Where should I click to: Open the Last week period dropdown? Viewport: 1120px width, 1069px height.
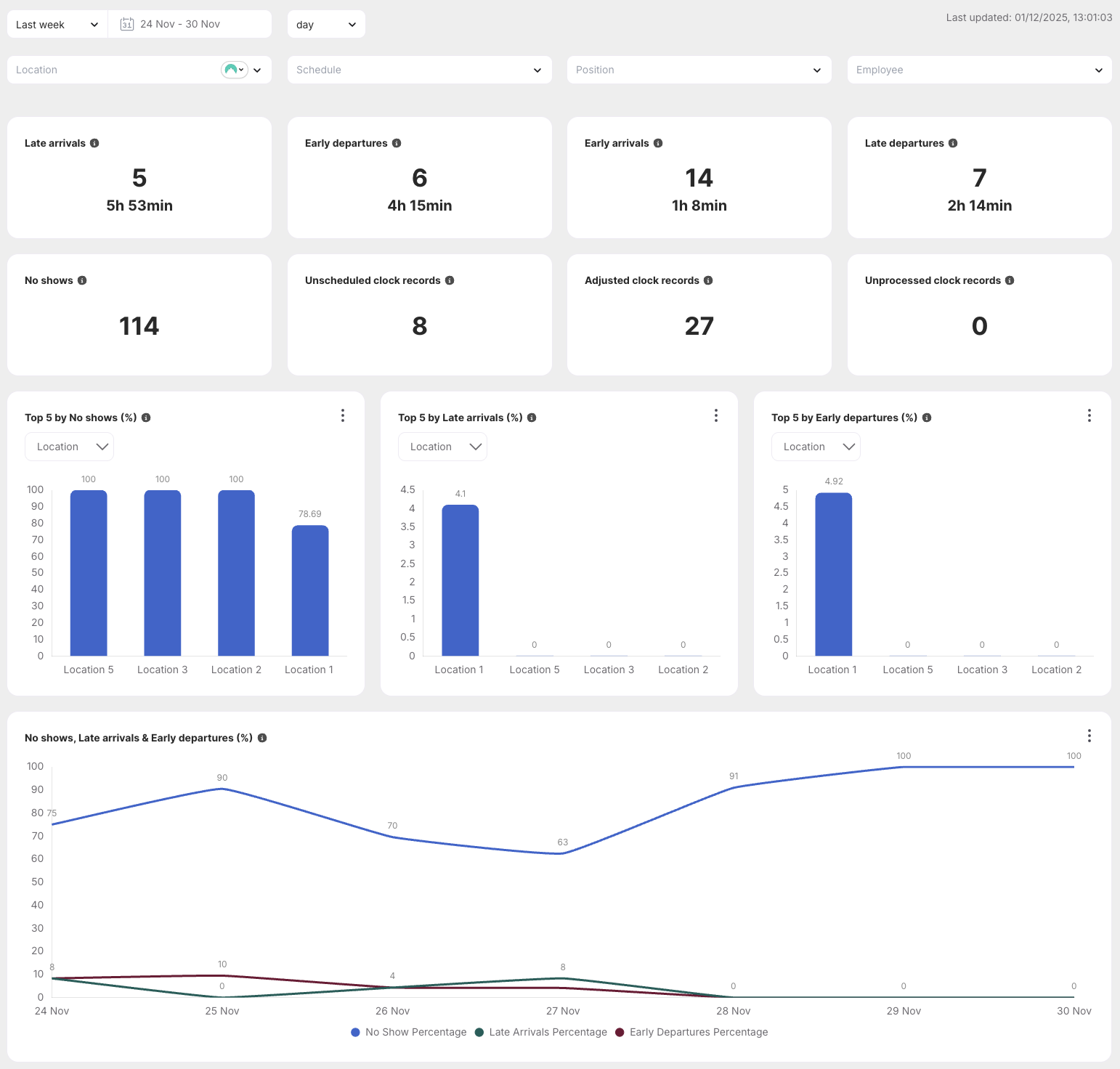57,25
